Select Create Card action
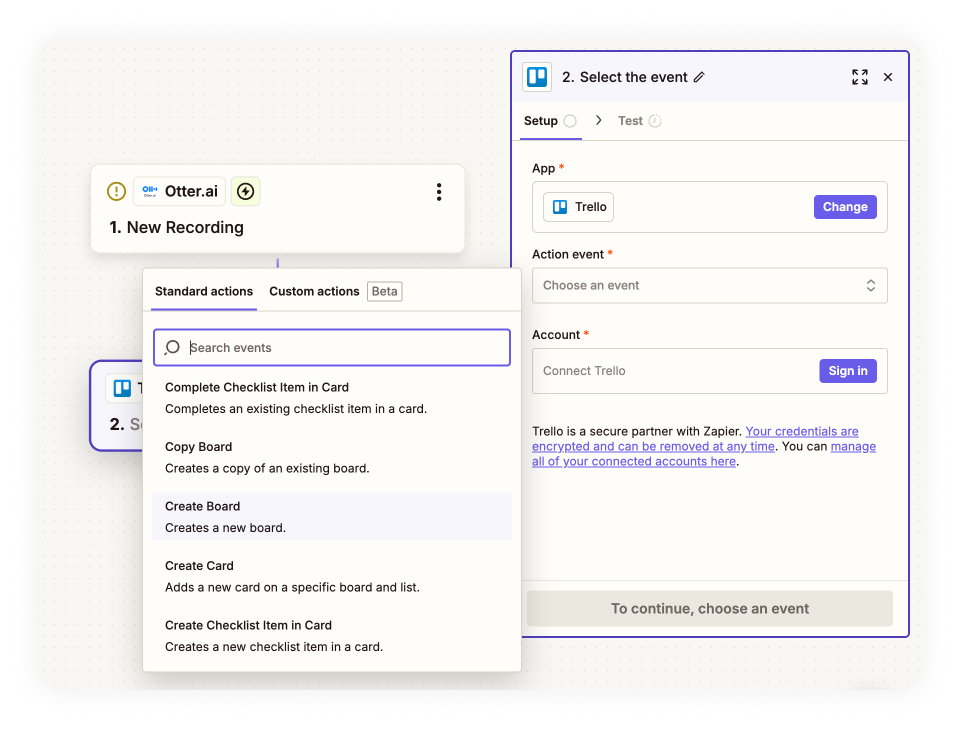The image size is (961, 729). tap(331, 576)
